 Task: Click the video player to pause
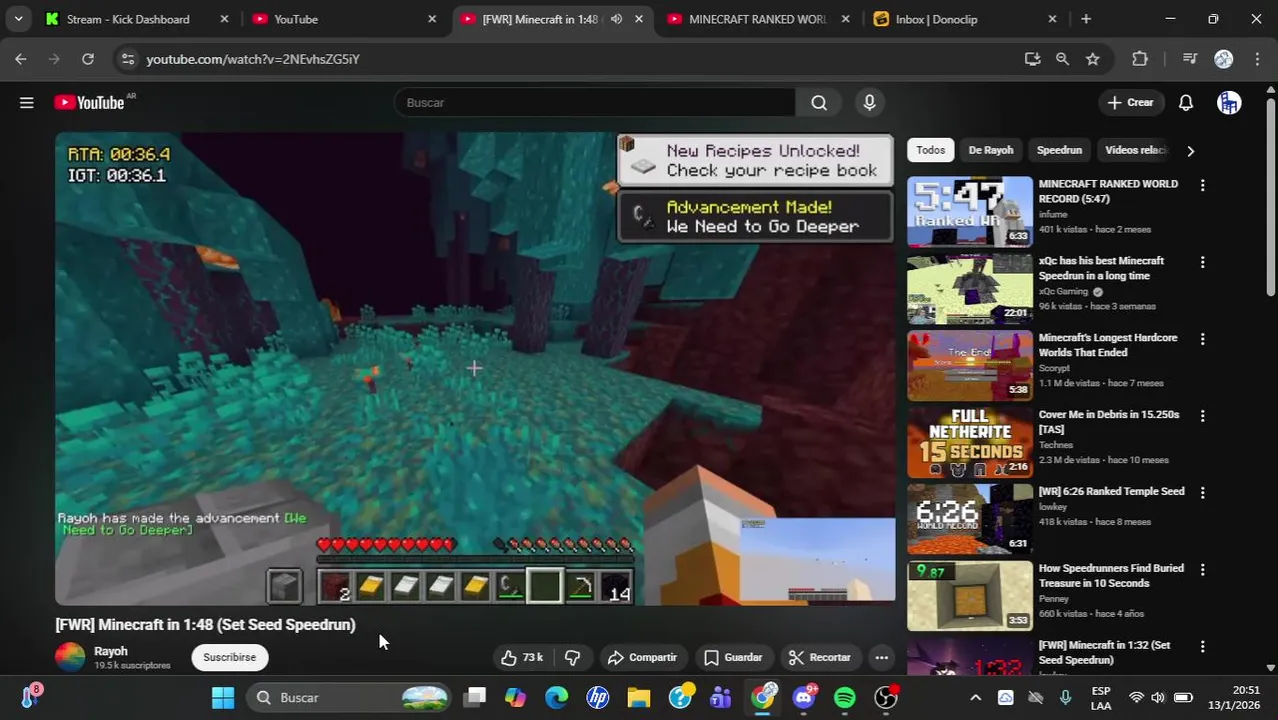click(475, 369)
